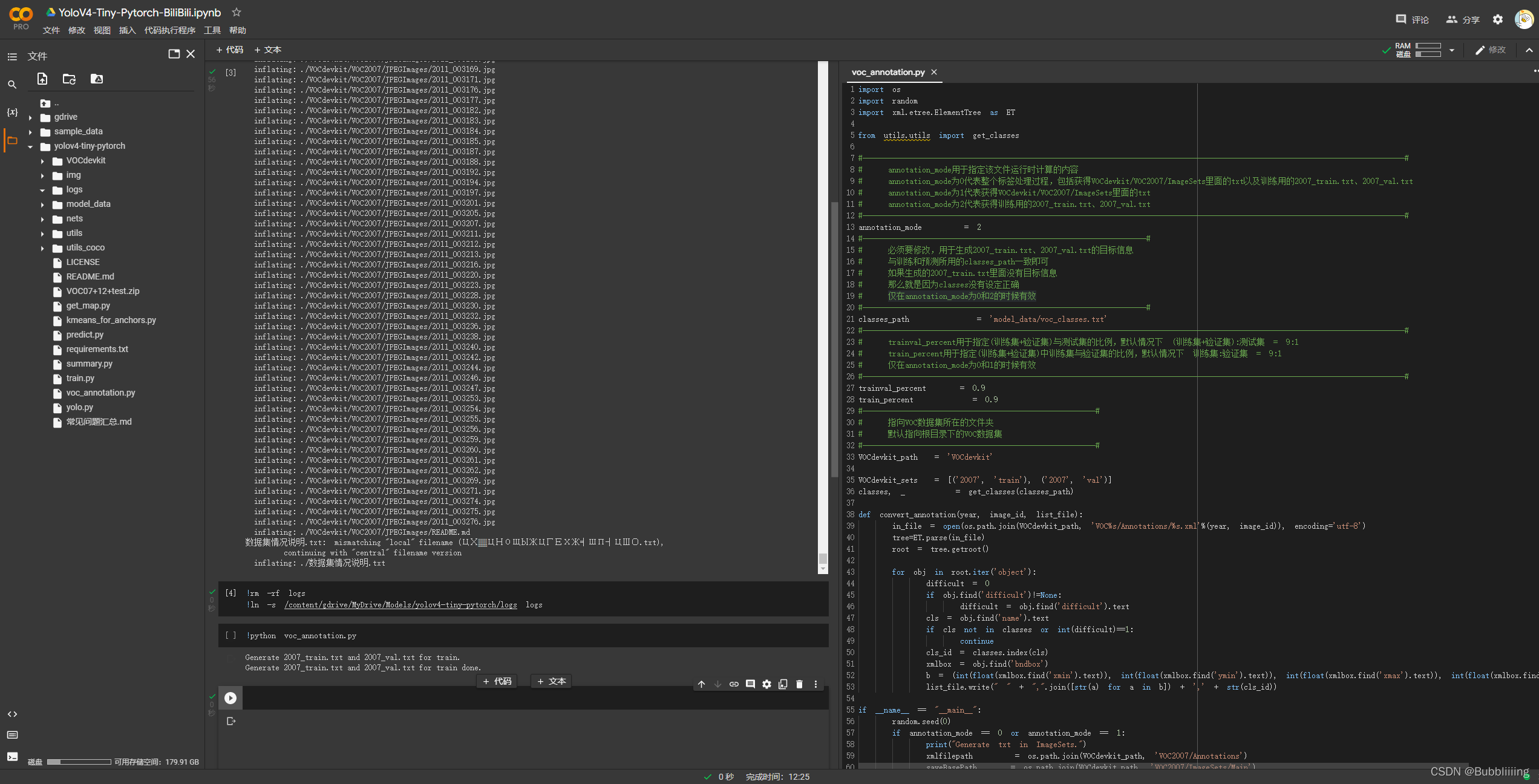Click the run cell button in output area
The image size is (1539, 784).
pos(231,697)
